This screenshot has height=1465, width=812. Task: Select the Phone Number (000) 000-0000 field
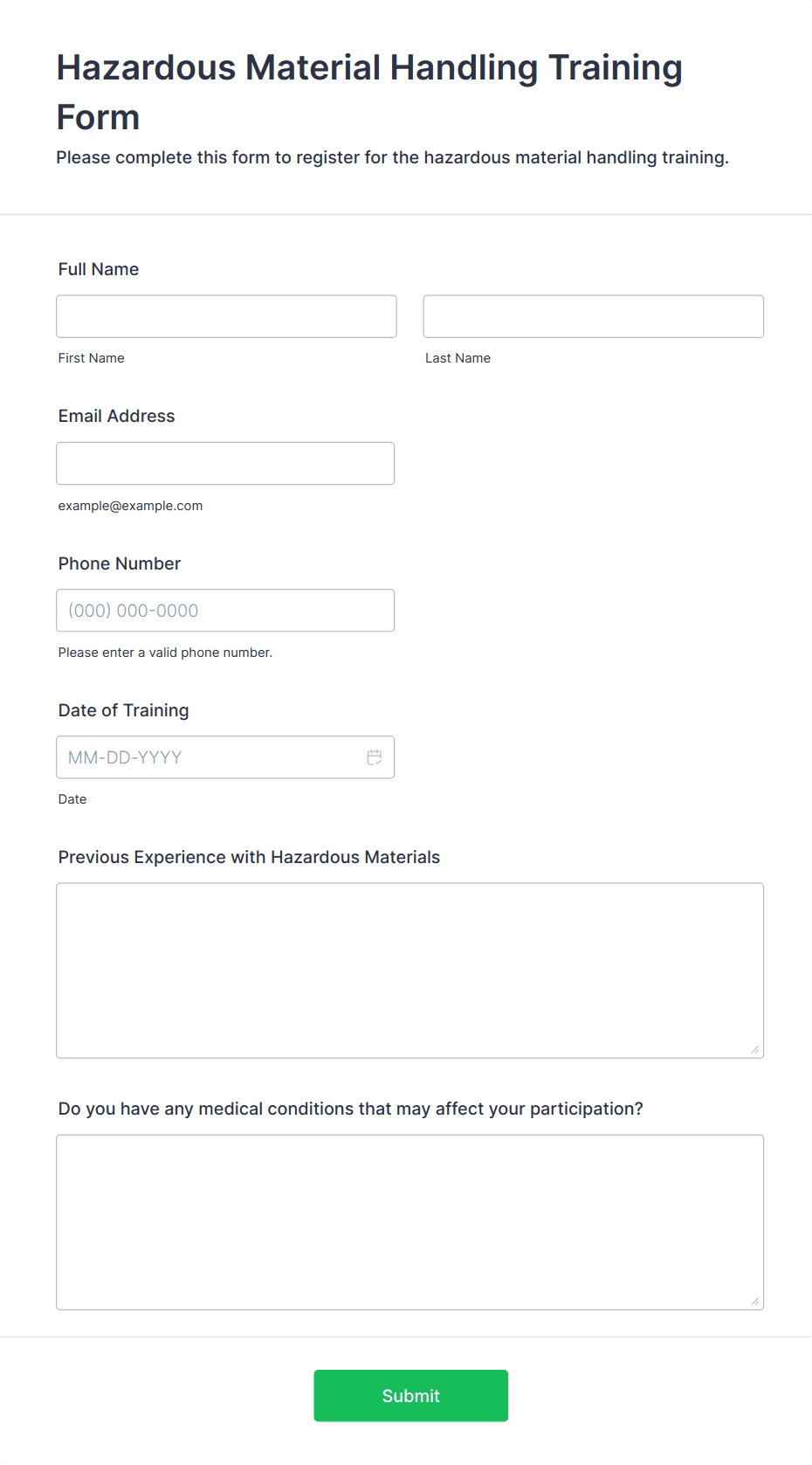click(225, 611)
